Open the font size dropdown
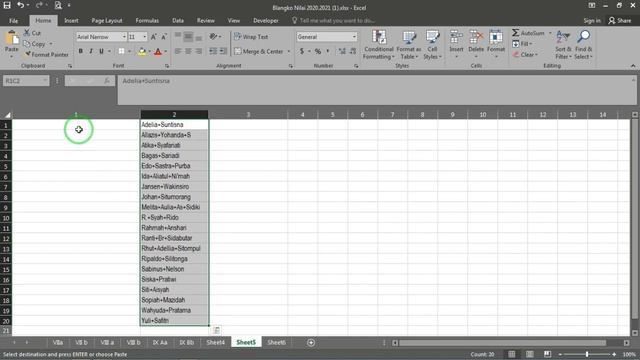 (x=144, y=37)
